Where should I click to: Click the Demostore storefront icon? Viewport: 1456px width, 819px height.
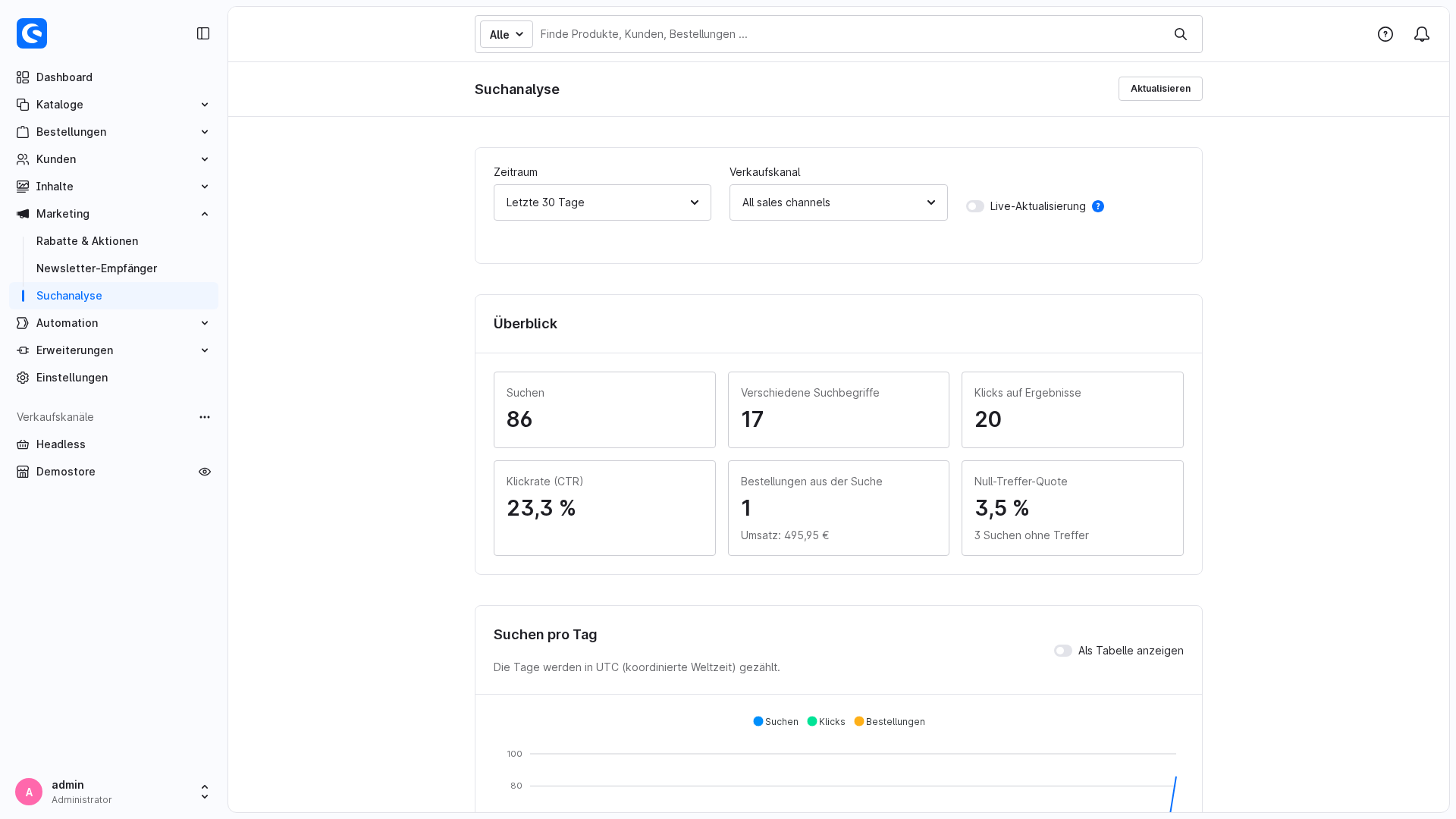click(x=23, y=472)
